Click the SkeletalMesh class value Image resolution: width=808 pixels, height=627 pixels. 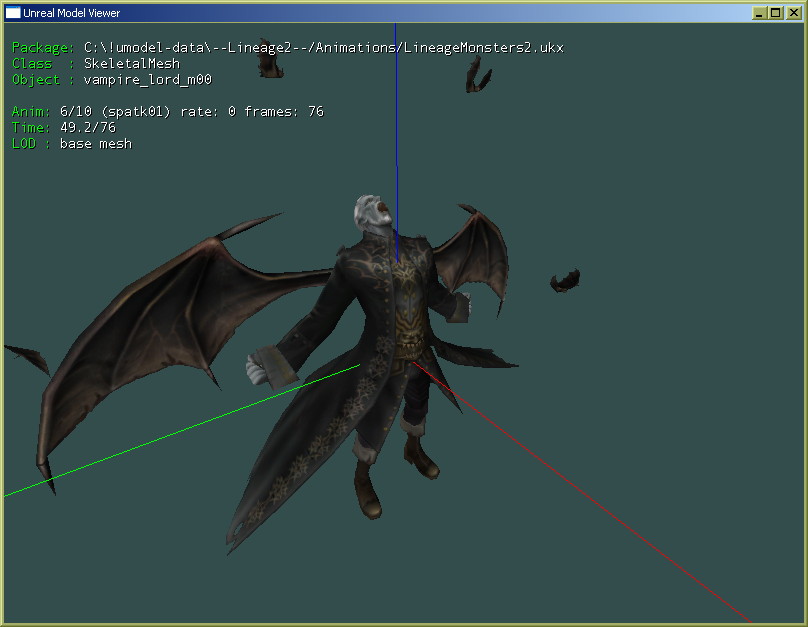(x=132, y=63)
